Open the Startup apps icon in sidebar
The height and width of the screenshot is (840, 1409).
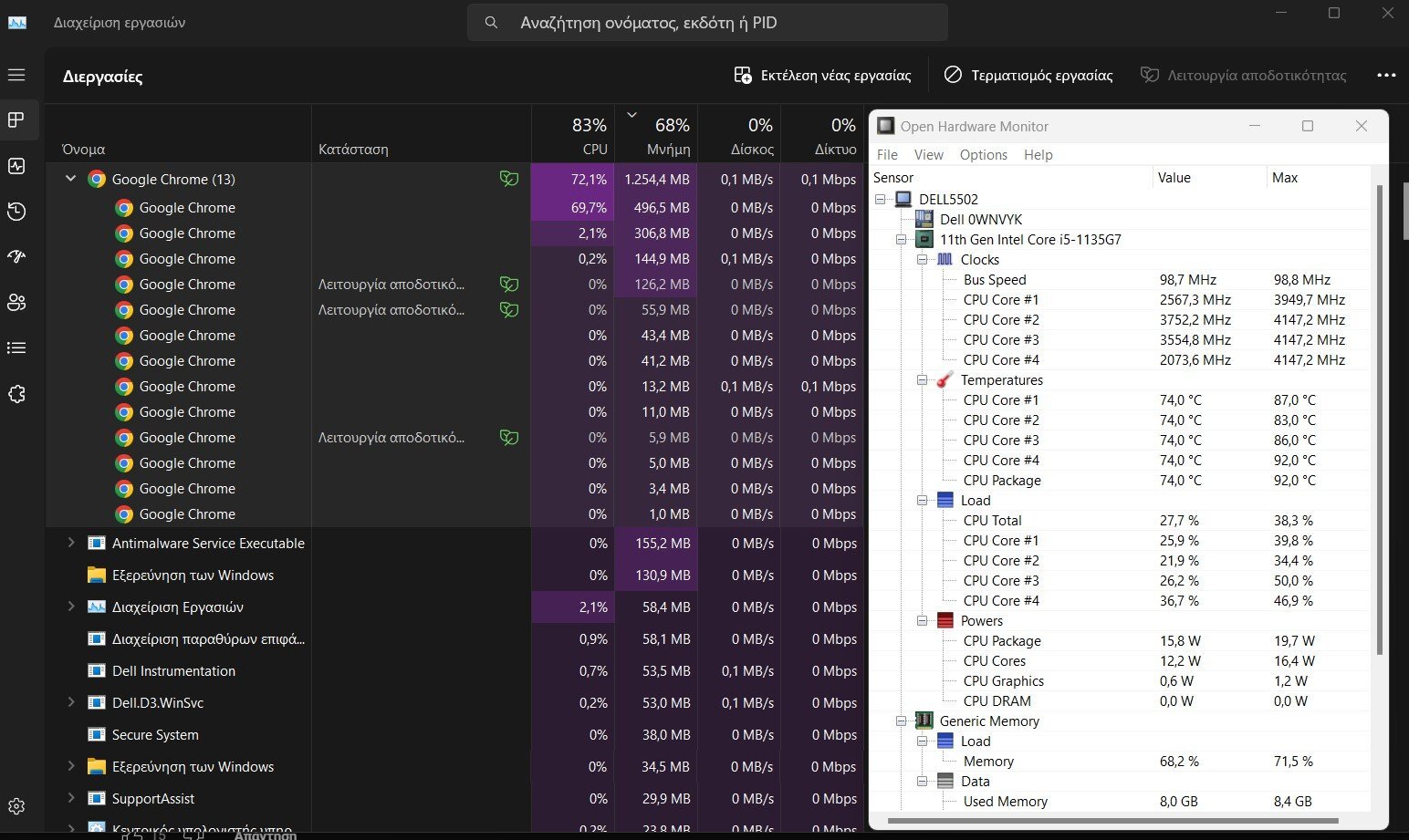pos(16,256)
